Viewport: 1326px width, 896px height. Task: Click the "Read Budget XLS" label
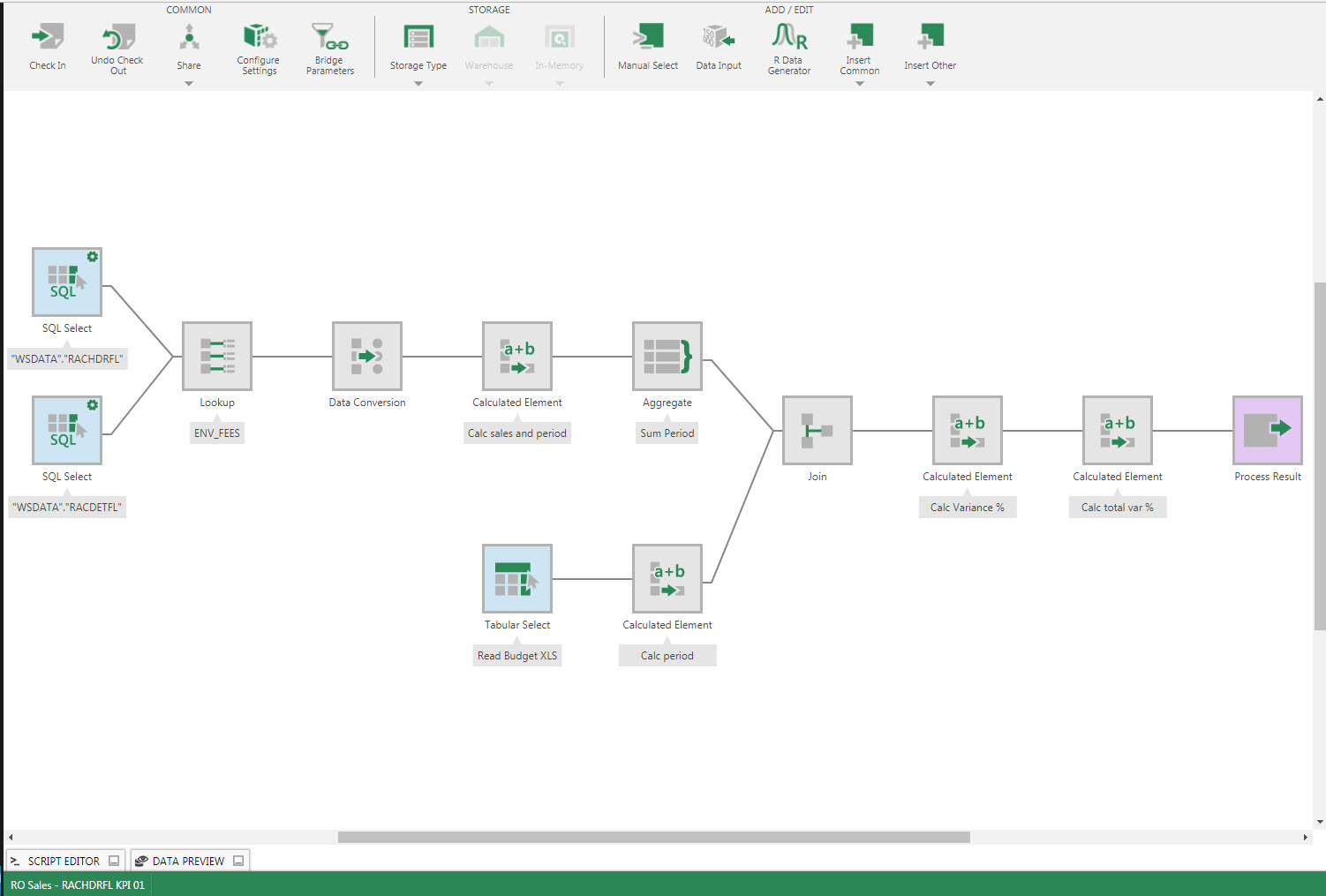(517, 656)
